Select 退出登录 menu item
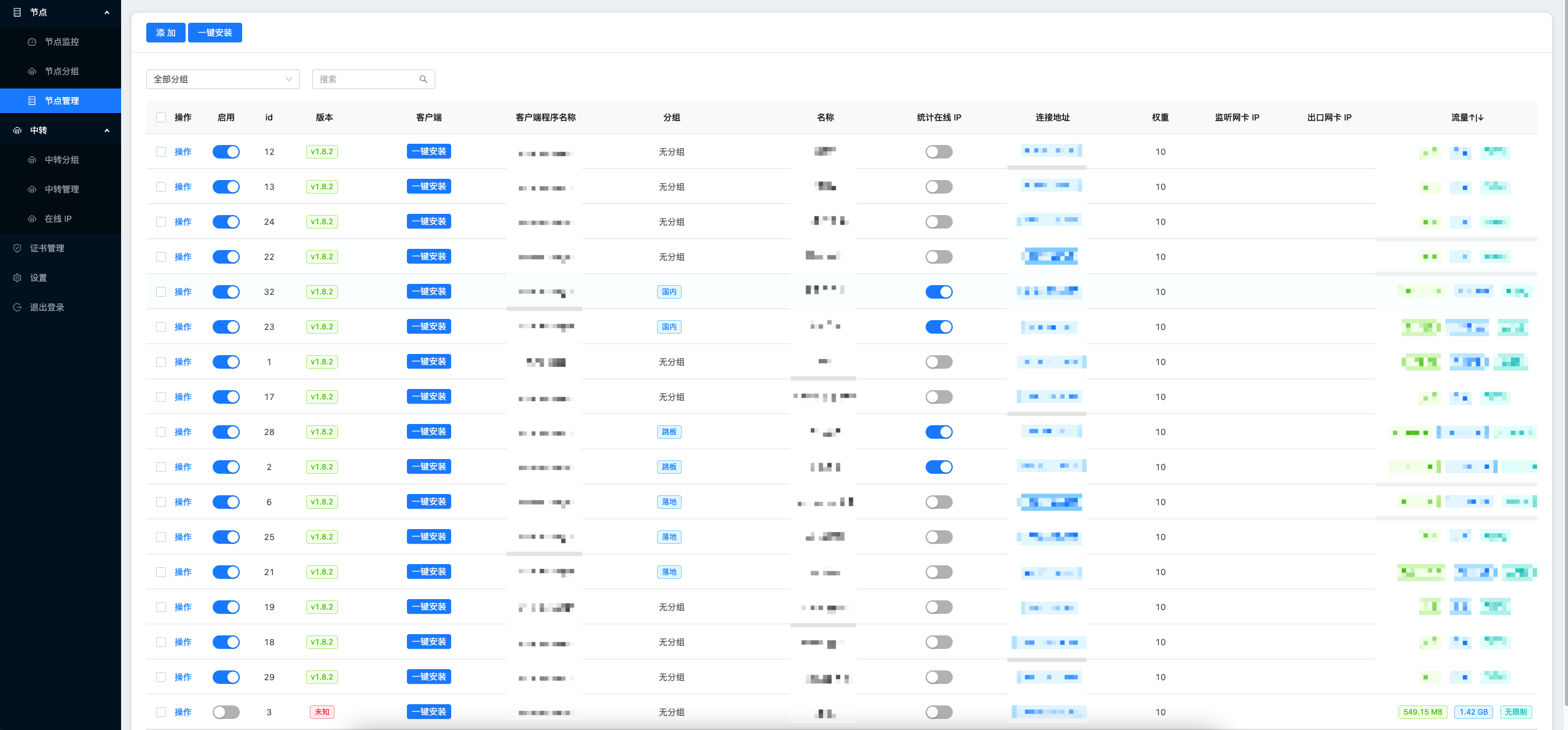 (60, 307)
